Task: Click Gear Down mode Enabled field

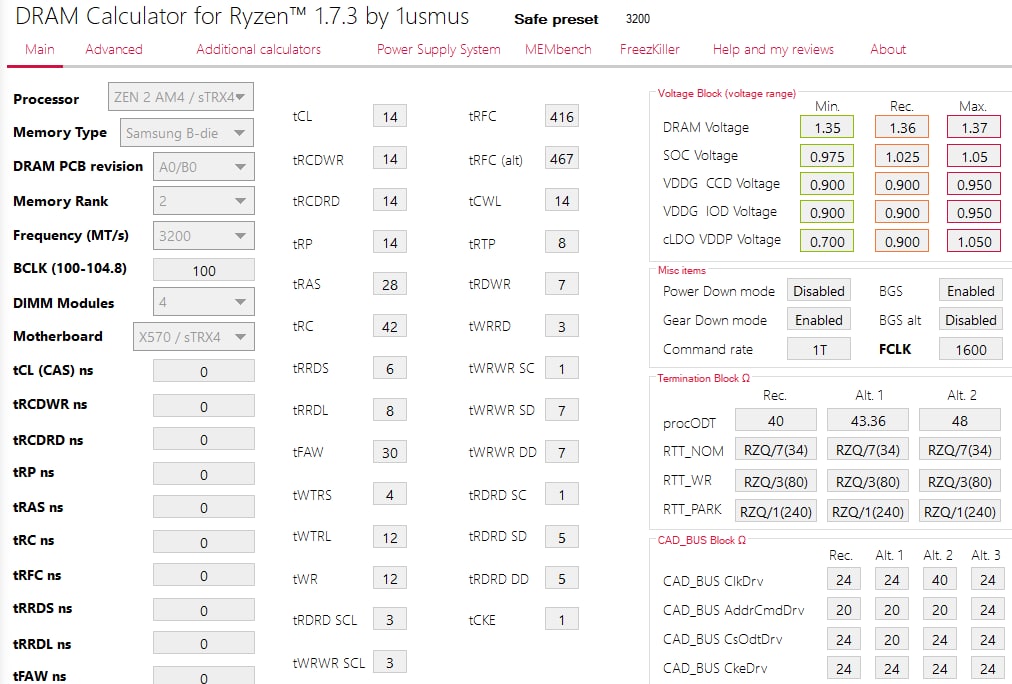Action: point(818,319)
